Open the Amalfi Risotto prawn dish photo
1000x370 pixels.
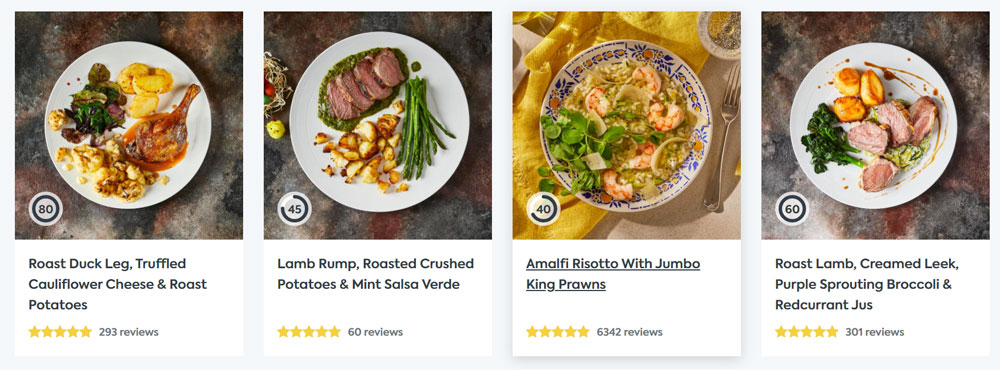(x=626, y=126)
